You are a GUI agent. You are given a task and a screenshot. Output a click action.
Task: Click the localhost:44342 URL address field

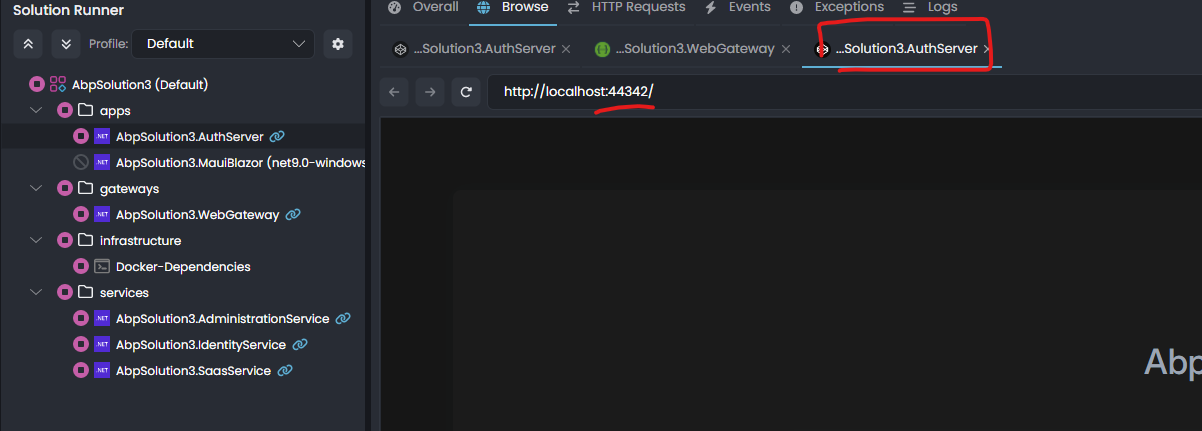tap(845, 92)
